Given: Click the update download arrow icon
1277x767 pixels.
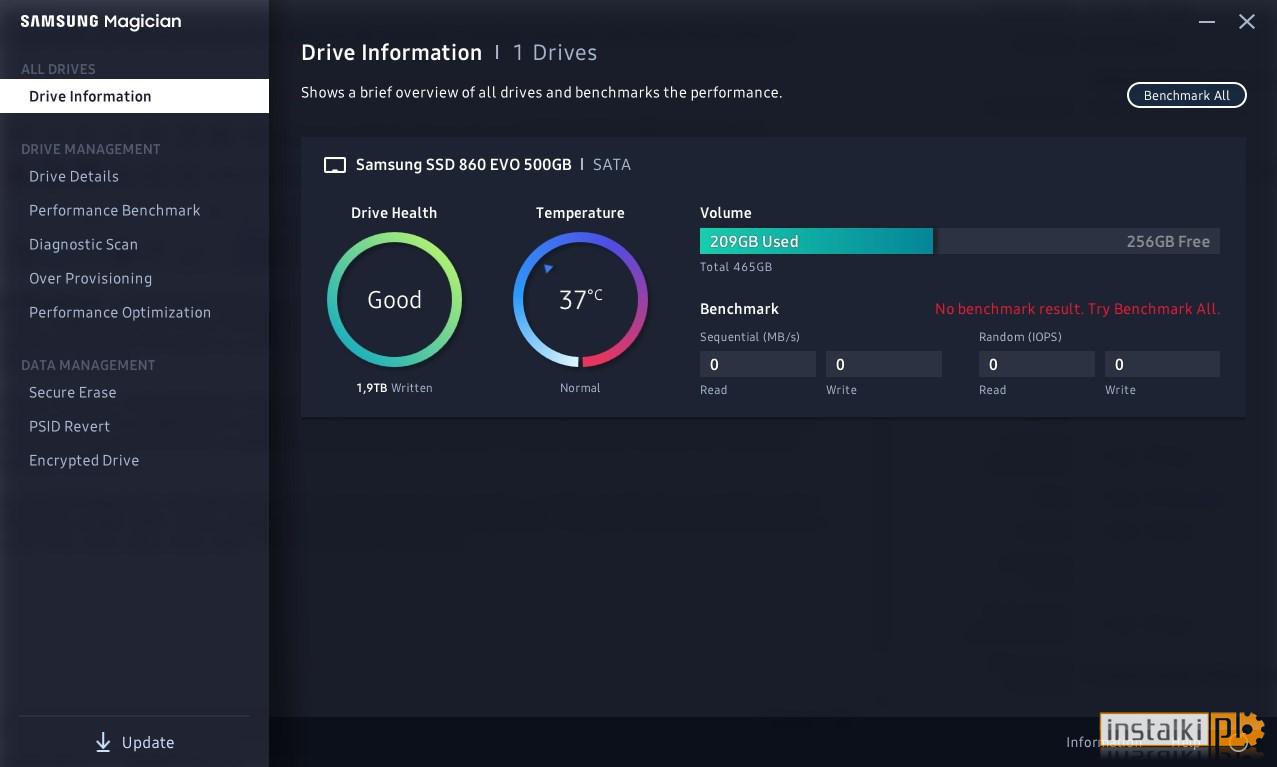Looking at the screenshot, I should (103, 742).
